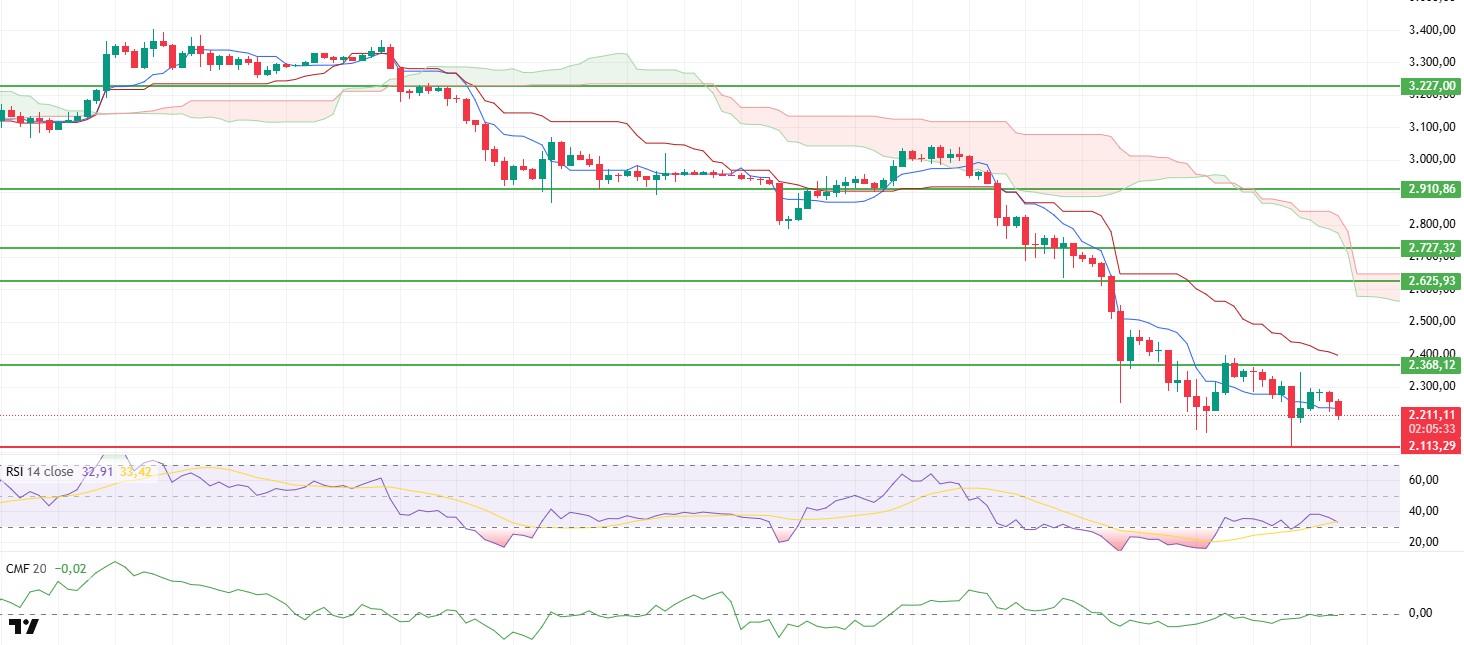
Task: Click the 0,00 CMF scale label
Action: tap(1426, 613)
